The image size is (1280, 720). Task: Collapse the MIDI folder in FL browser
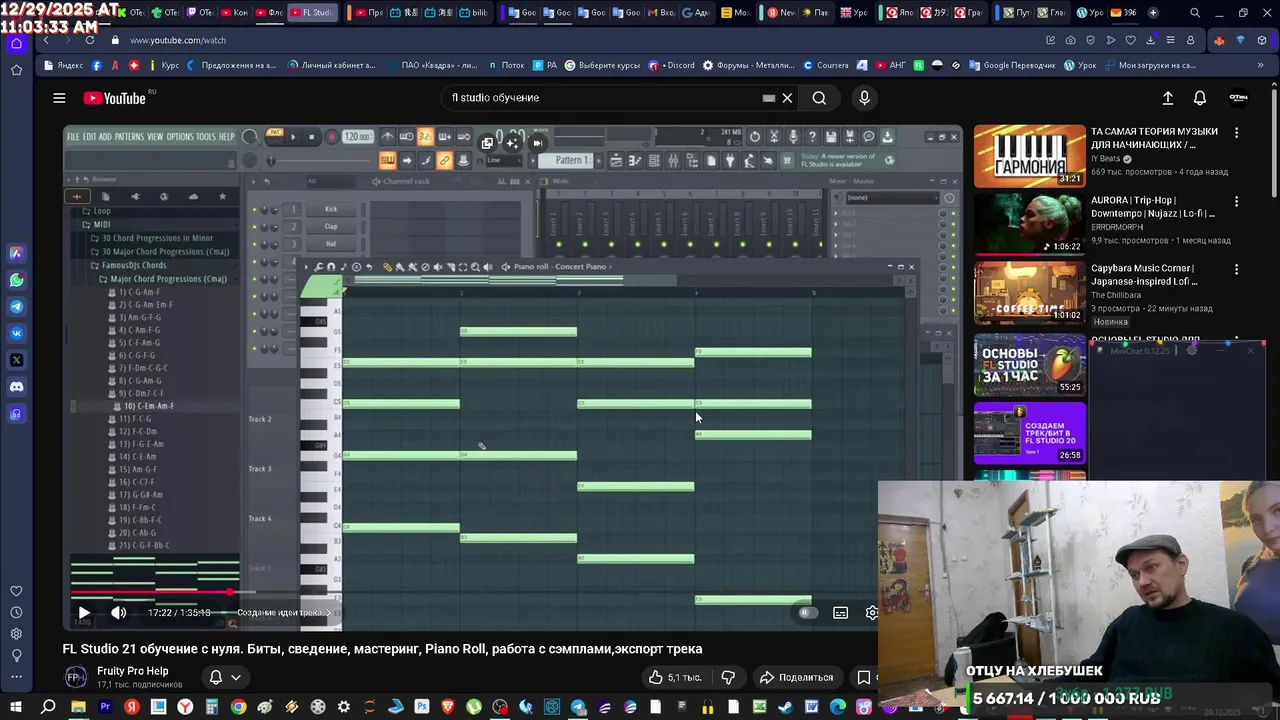[102, 225]
